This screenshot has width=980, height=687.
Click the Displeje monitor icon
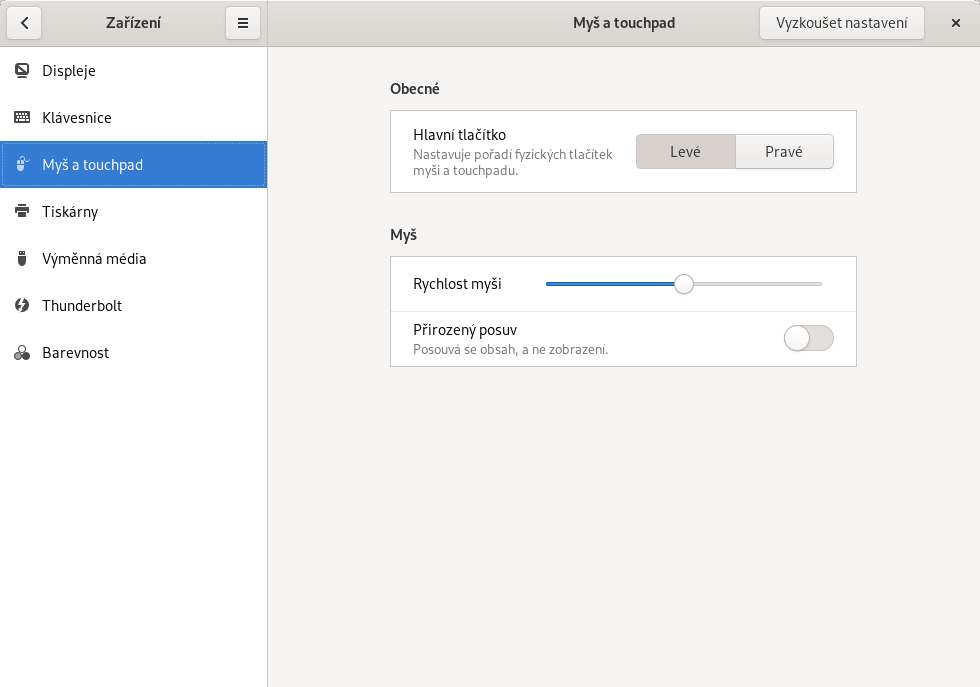pos(22,71)
